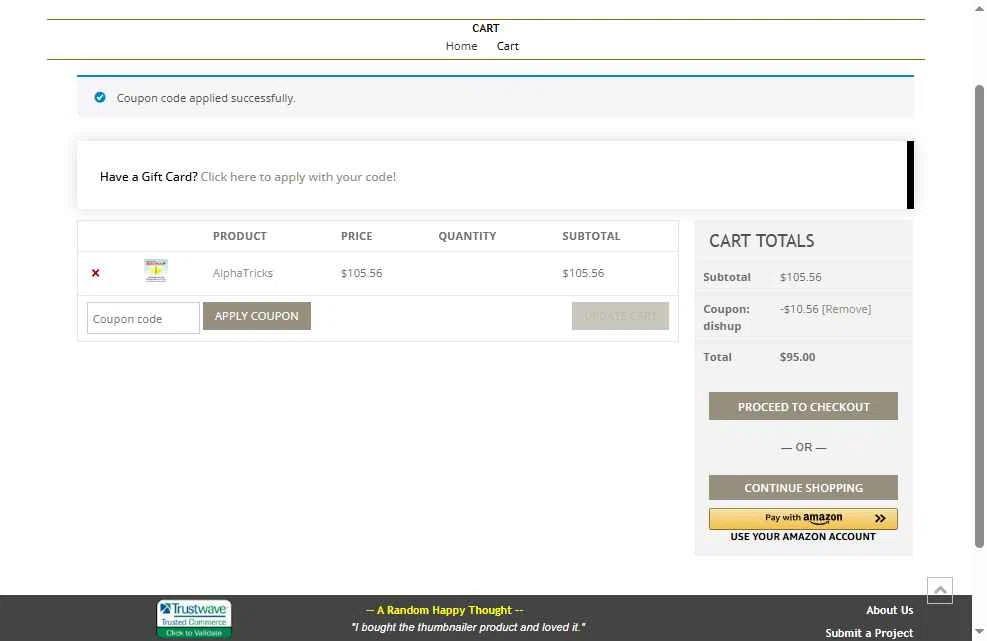Open the gift card code link
This screenshot has height=641, width=987.
pyautogui.click(x=298, y=177)
